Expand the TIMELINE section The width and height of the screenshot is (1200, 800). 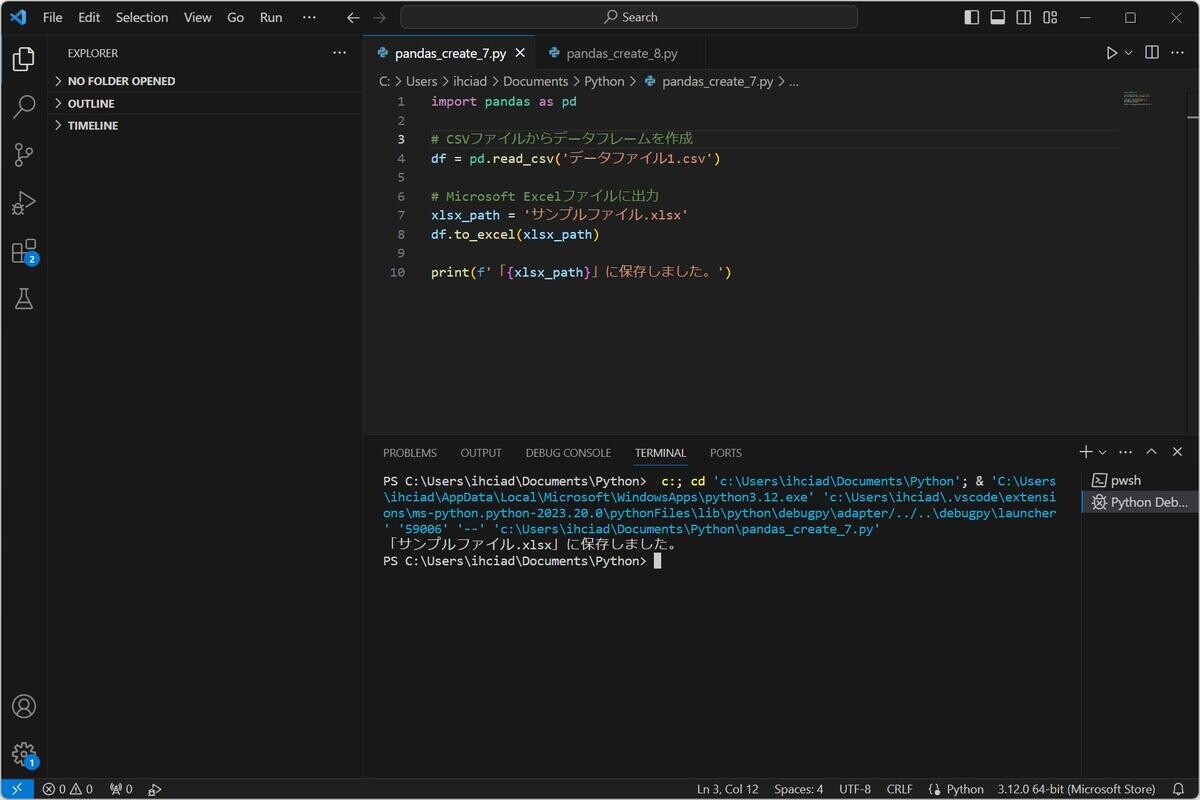[x=92, y=126]
